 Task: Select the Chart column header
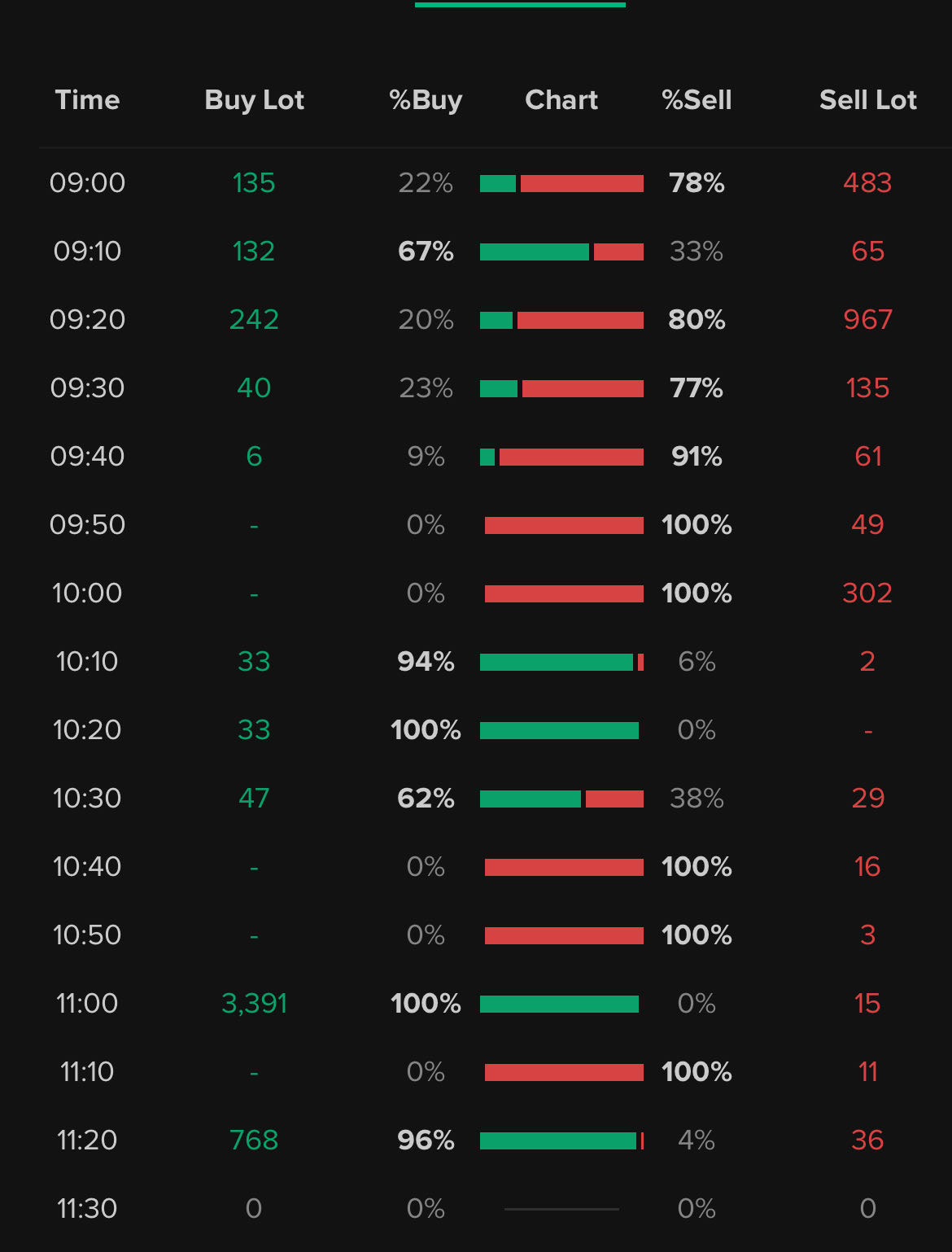coord(561,100)
